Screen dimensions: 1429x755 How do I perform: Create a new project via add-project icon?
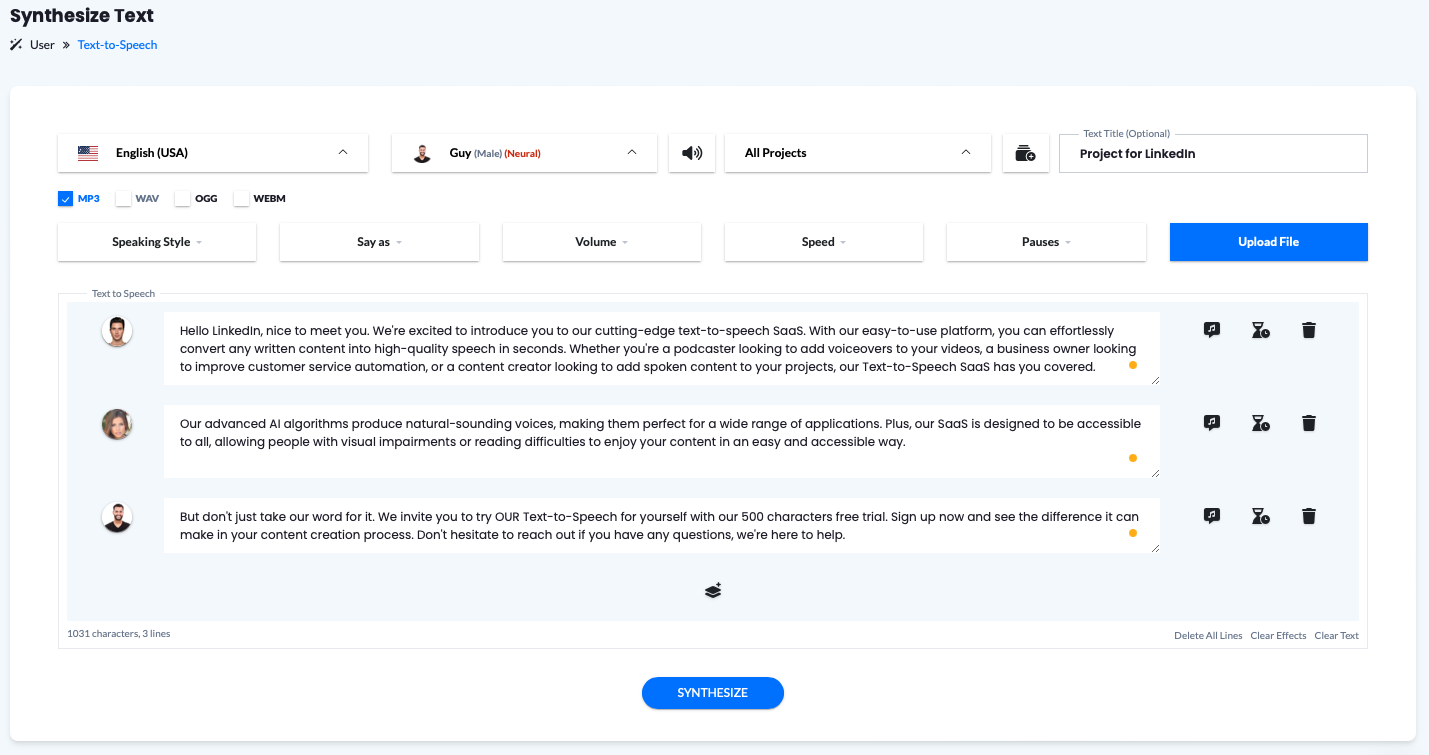pos(1025,152)
